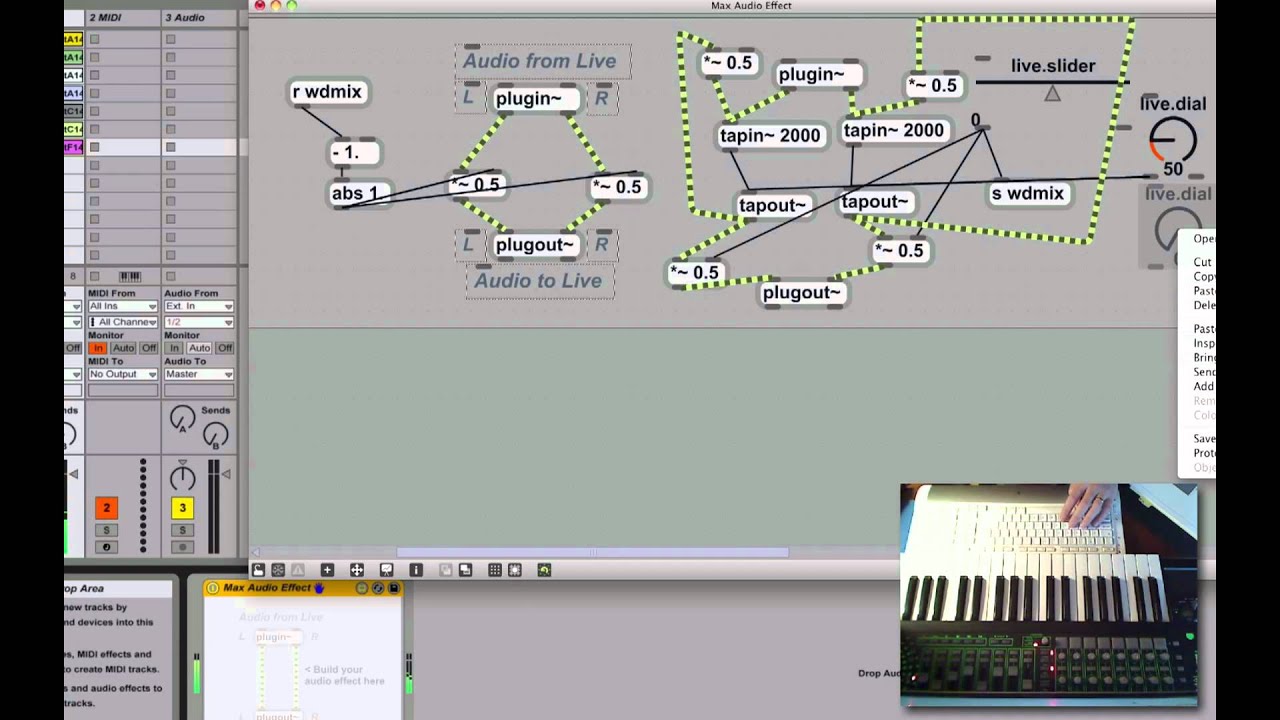The width and height of the screenshot is (1280, 720).
Task: Click the device edit button on Max Audio Effect
Action: (362, 588)
